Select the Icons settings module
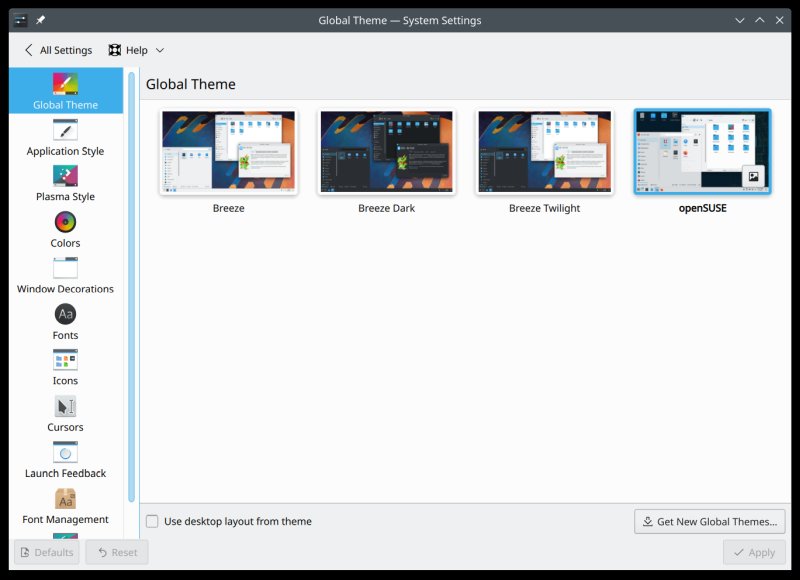This screenshot has width=800, height=580. (x=65, y=360)
